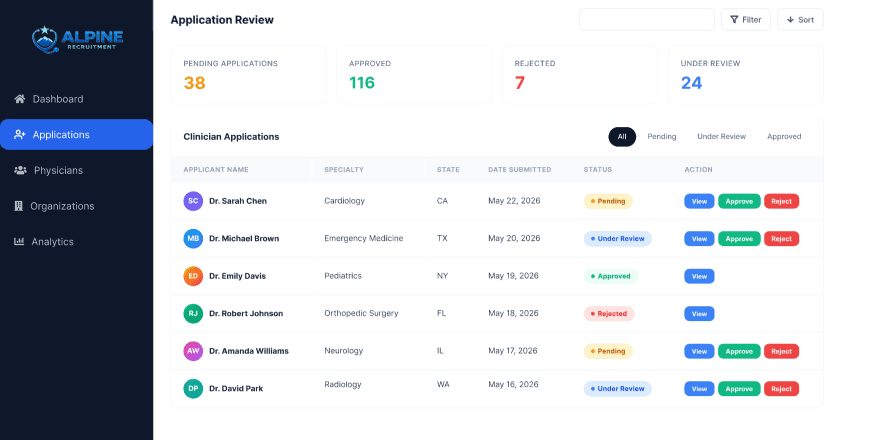Click the Specialty column header

point(344,170)
